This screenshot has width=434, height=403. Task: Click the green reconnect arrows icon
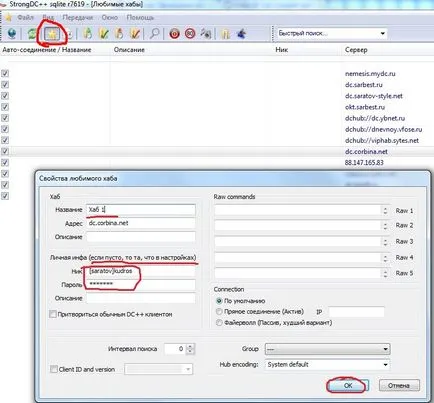[x=32, y=34]
